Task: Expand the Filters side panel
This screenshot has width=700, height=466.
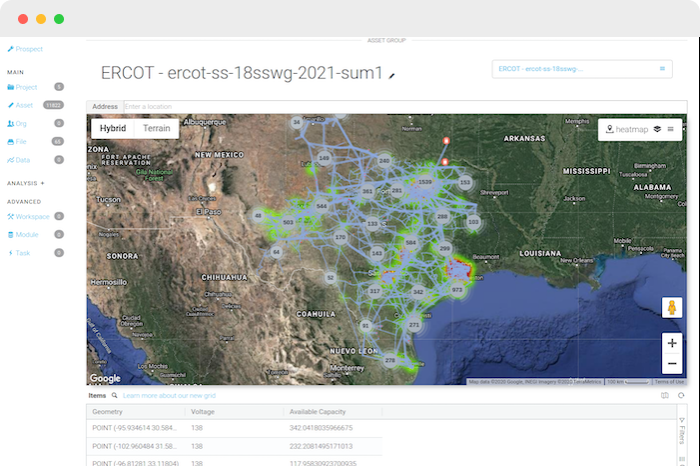Action: tap(682, 431)
